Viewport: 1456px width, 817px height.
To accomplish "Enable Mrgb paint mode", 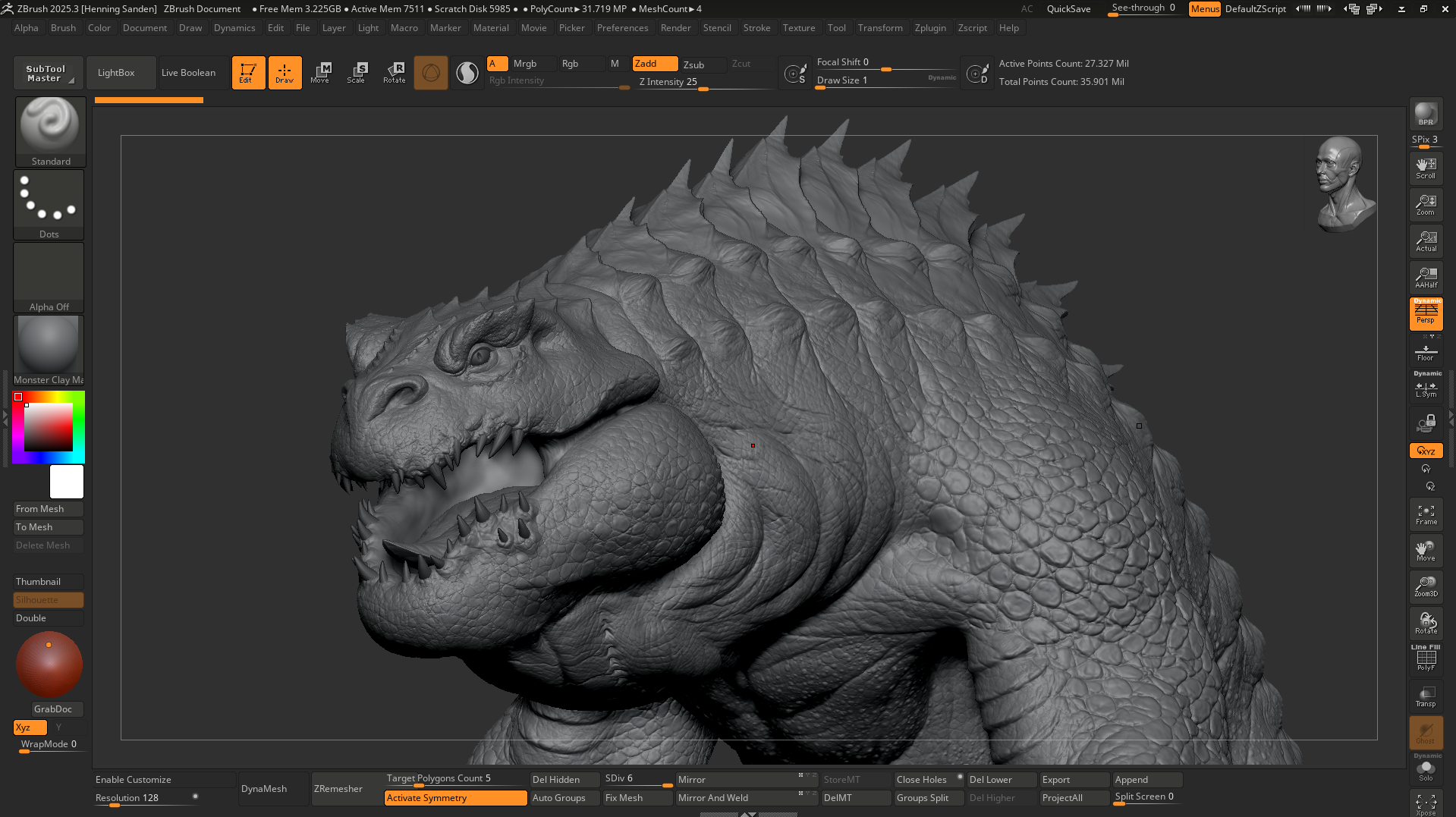I will coord(533,64).
